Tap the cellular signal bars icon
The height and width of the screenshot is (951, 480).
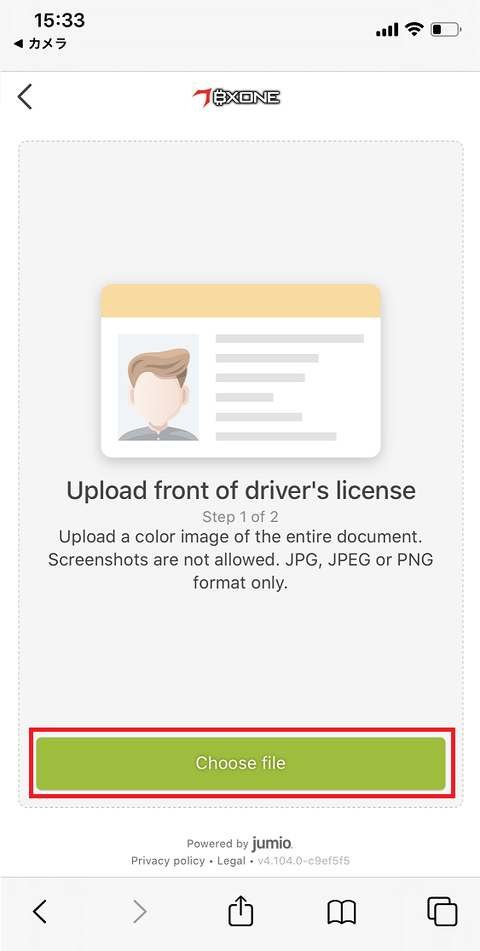click(x=387, y=30)
